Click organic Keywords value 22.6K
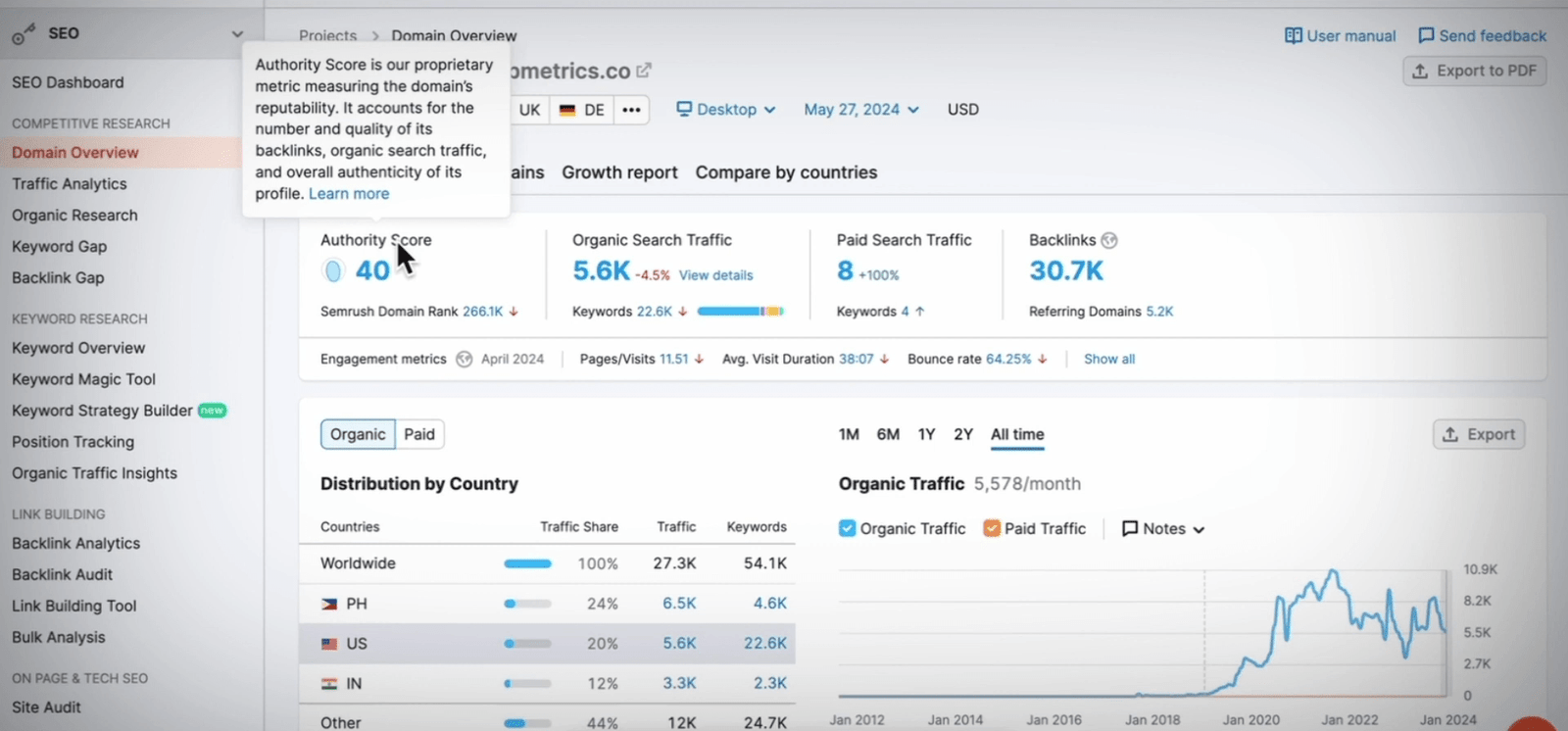This screenshot has height=731, width=1568. (654, 312)
